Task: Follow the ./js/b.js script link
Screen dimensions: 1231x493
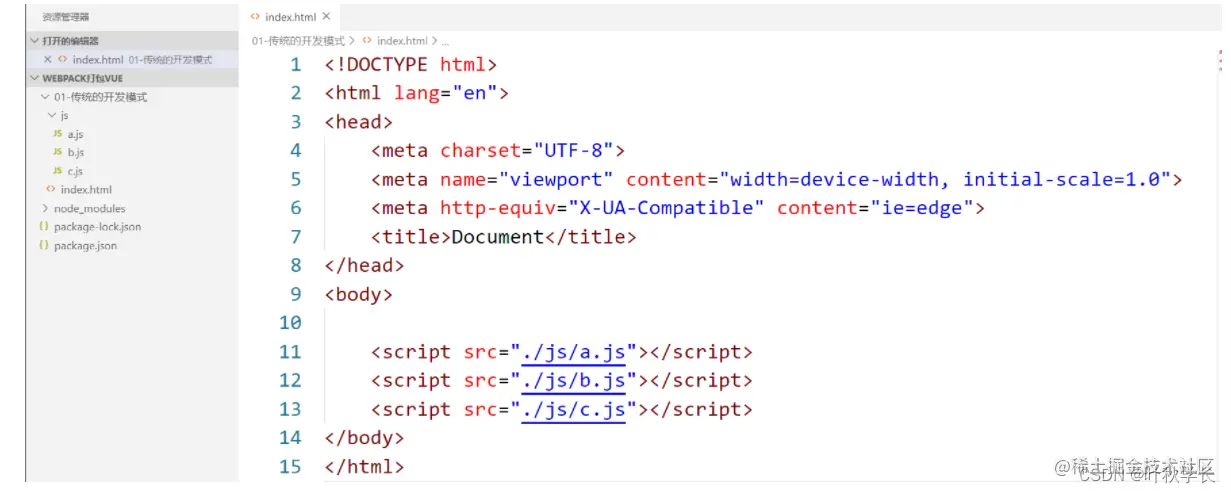Action: point(573,381)
